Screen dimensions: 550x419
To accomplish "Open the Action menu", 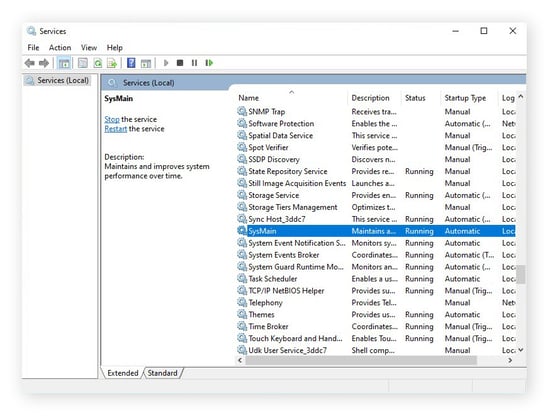I will click(60, 48).
